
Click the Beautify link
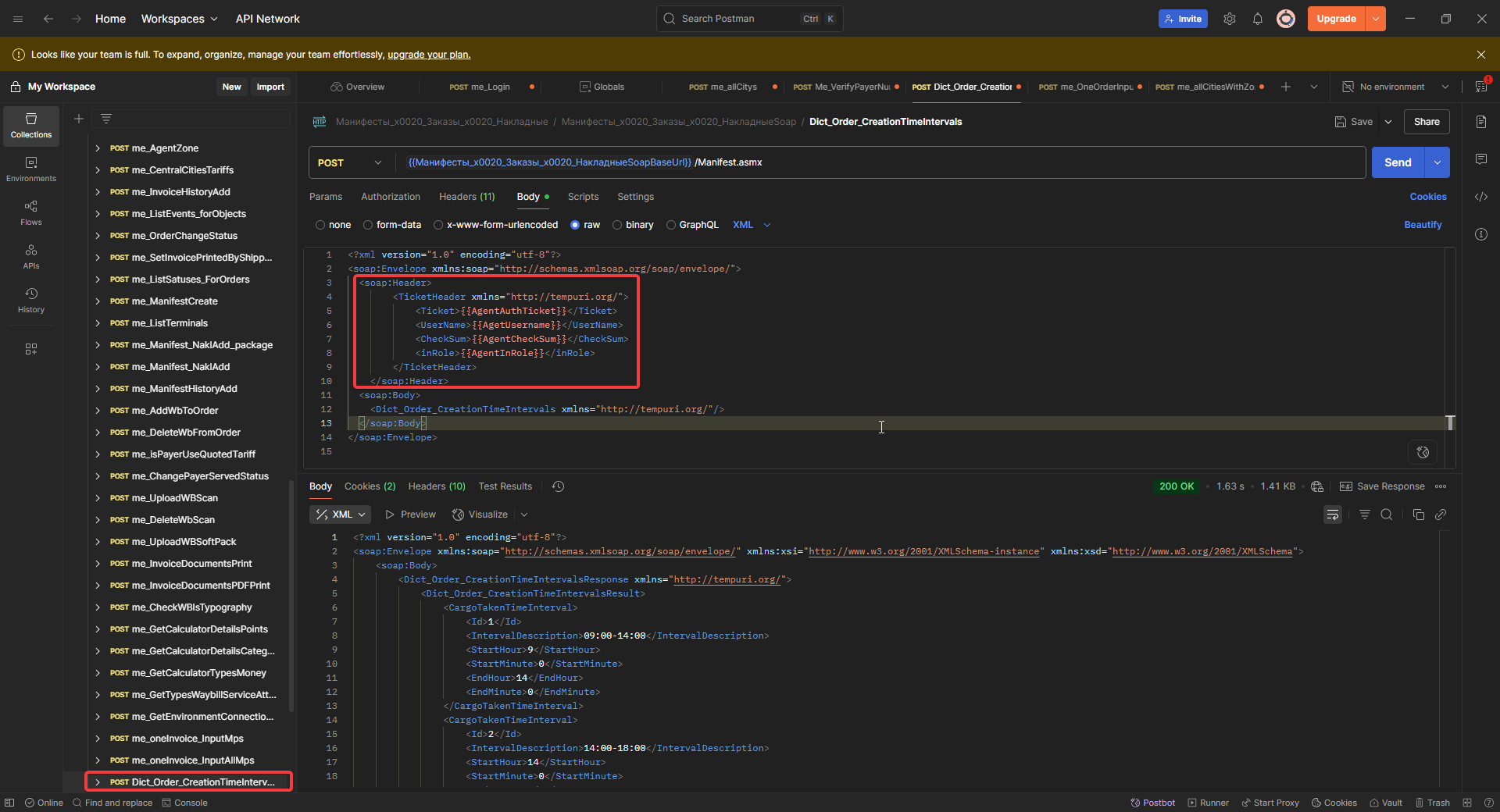[x=1423, y=225]
